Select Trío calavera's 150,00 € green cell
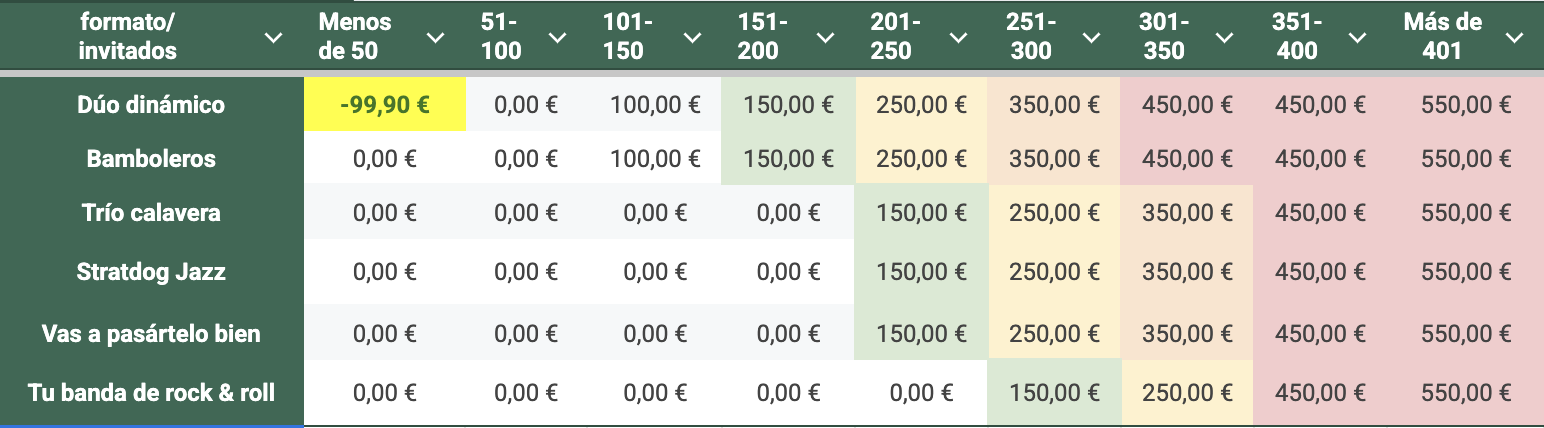The height and width of the screenshot is (428, 1544). pos(921,212)
